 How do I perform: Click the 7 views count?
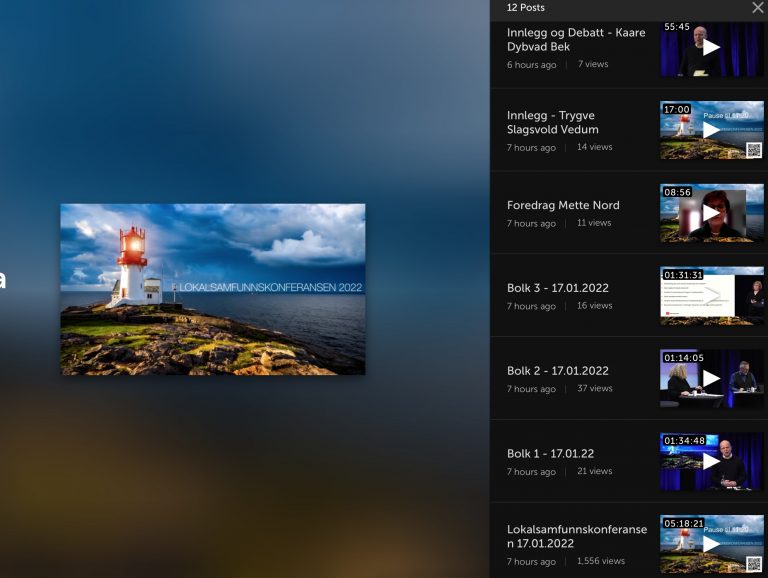coord(593,64)
